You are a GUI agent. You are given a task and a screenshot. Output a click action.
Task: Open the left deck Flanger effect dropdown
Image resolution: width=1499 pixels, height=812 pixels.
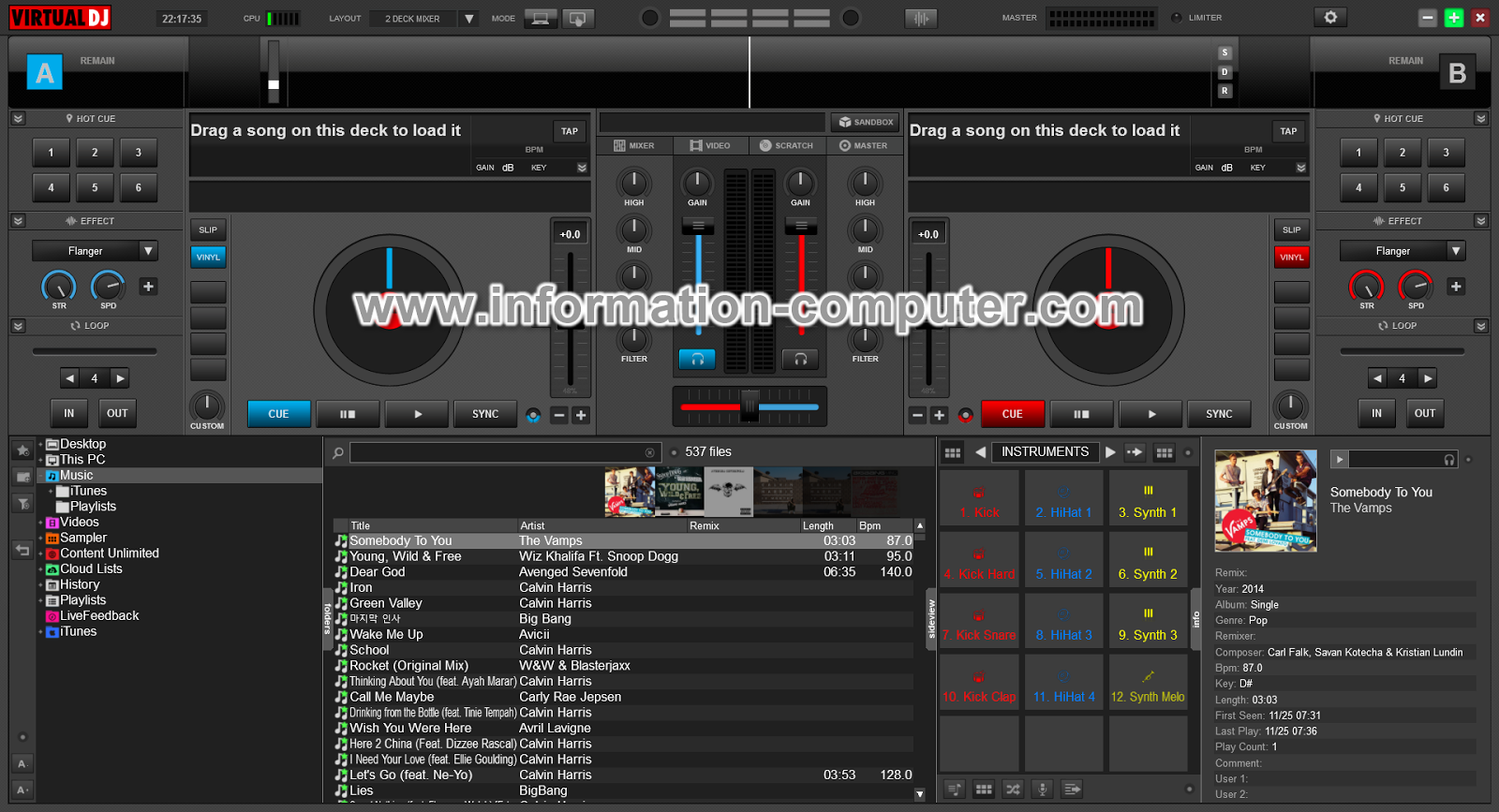[x=148, y=251]
